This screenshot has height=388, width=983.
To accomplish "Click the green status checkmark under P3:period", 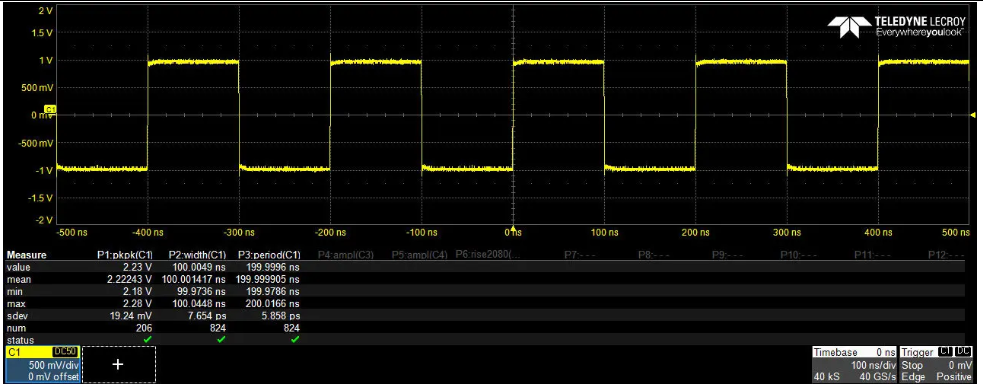I will (295, 339).
